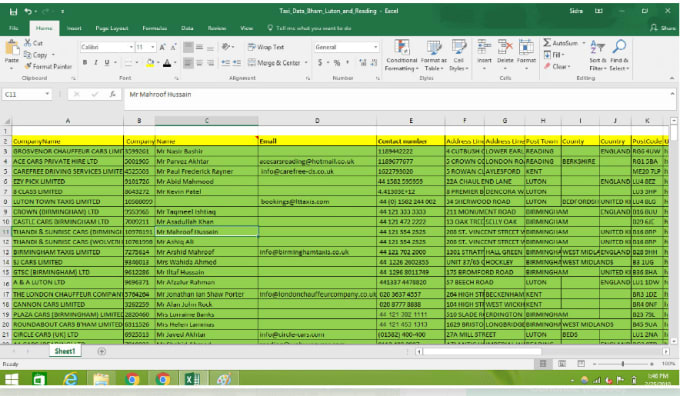This screenshot has height=396, width=680.
Task: Open the Windows Start menu
Action: (11, 380)
